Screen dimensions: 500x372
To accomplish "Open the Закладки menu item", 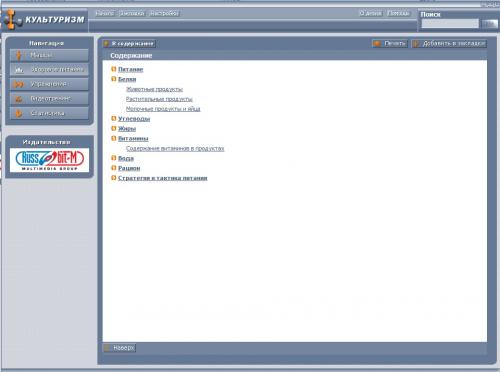I will point(132,13).
